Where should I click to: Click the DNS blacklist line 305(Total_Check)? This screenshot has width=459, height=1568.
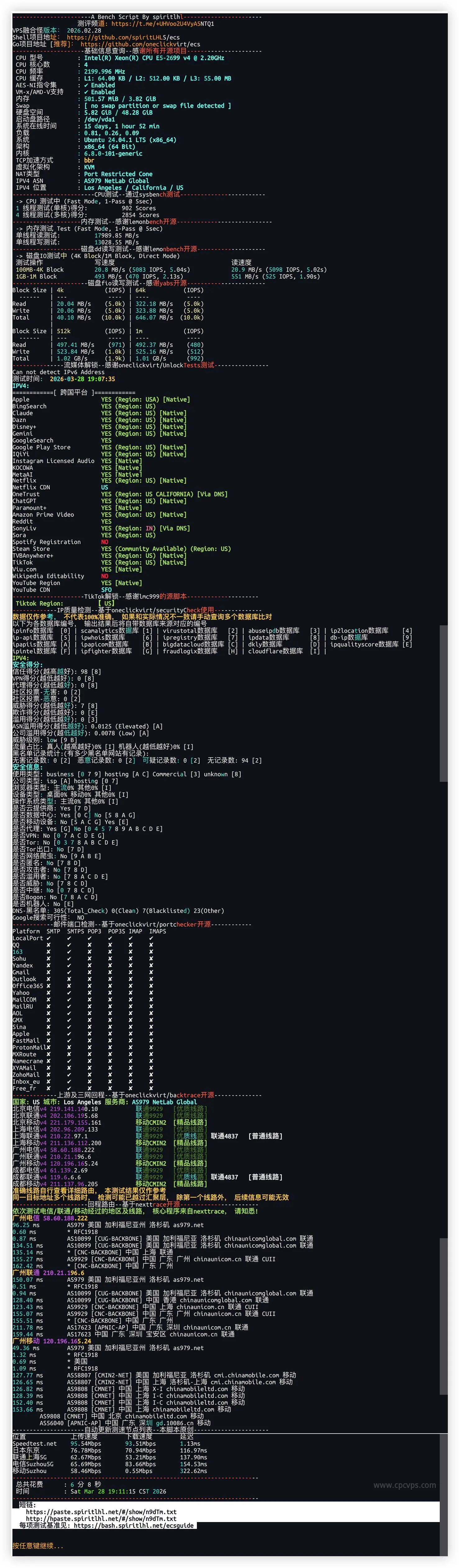click(x=118, y=911)
